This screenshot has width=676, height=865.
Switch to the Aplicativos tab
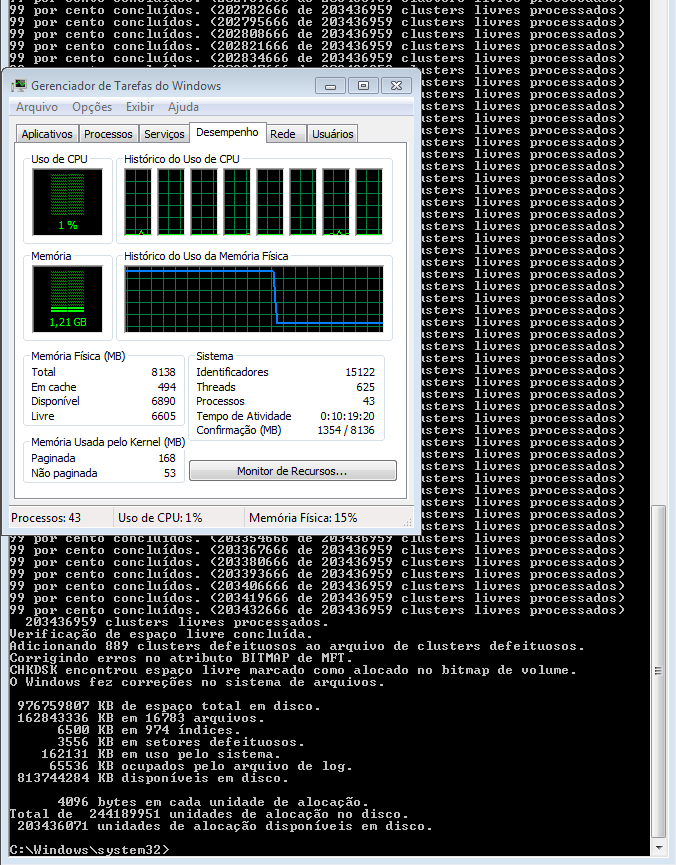coord(47,134)
